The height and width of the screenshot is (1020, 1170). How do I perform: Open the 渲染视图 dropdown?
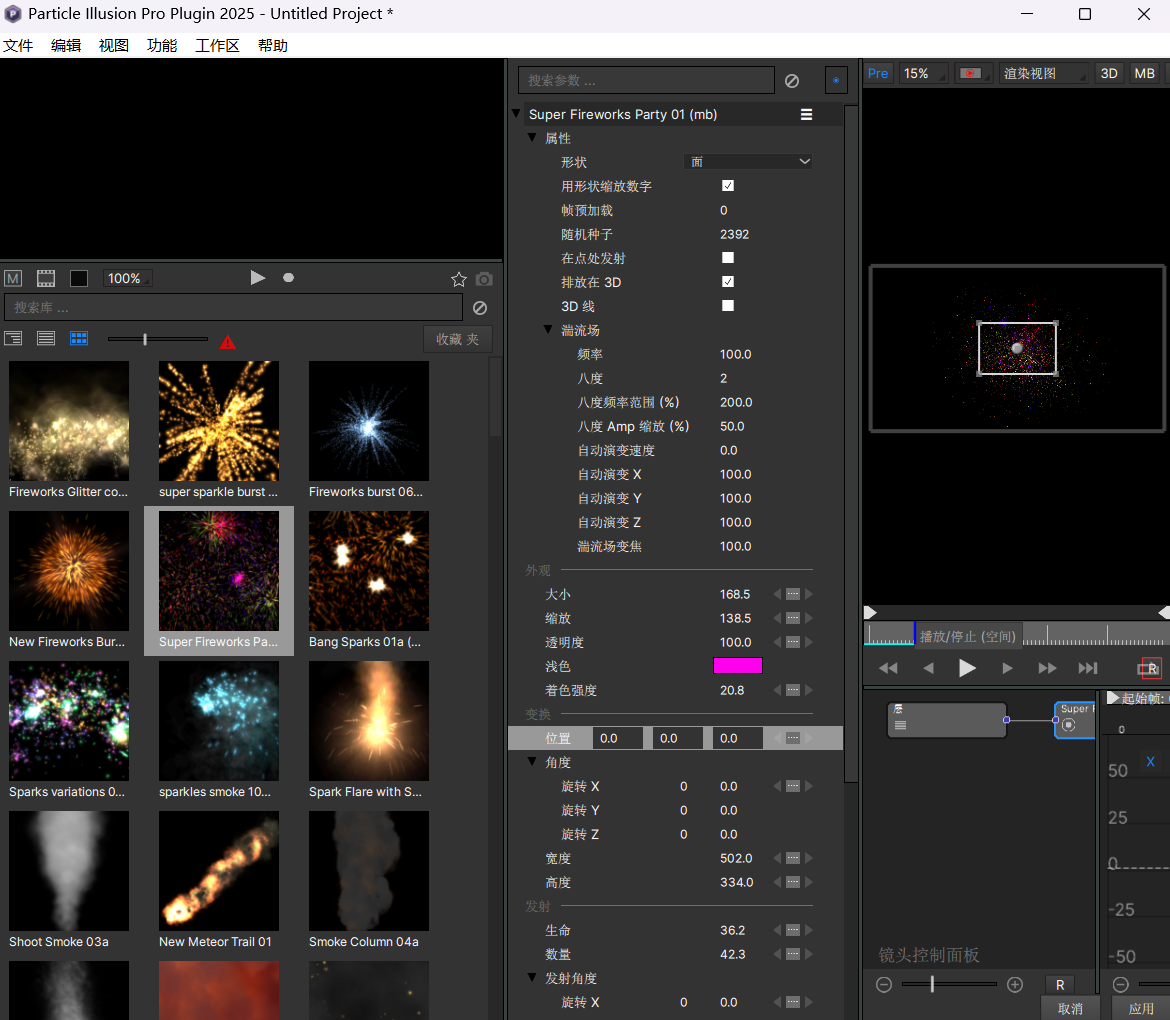point(1043,73)
